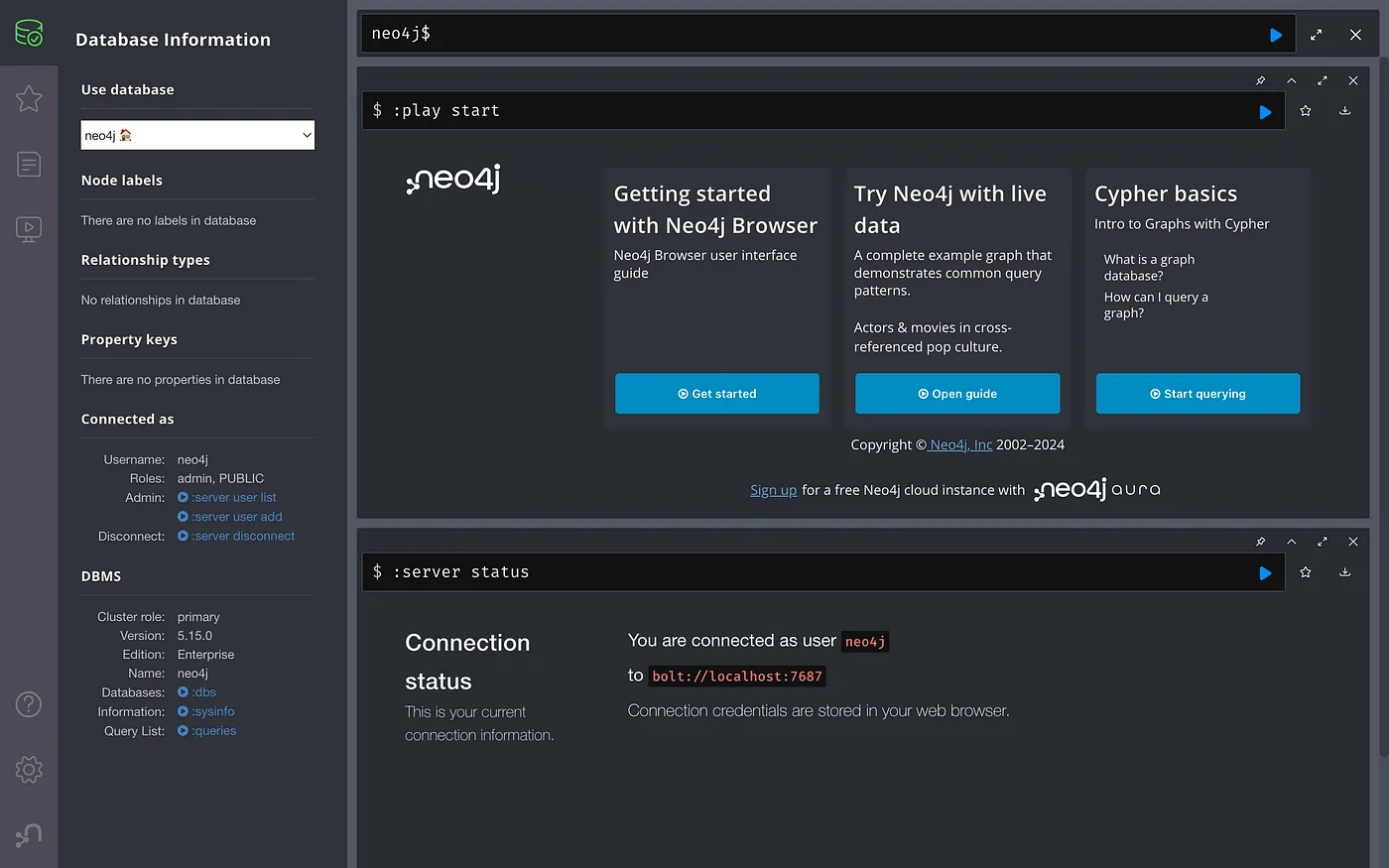Download the :play start frame result
Image resolution: width=1389 pixels, height=868 pixels.
coord(1345,111)
